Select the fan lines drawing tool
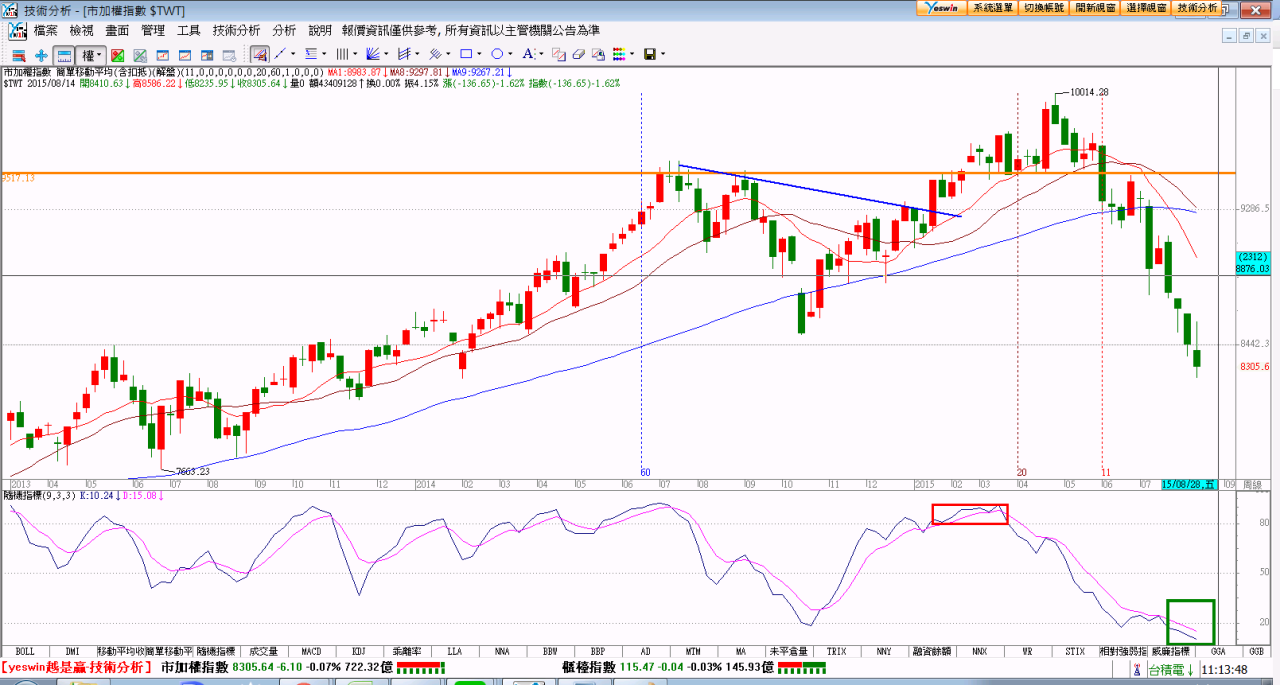Screen dimensions: 1280x685 click(372, 54)
